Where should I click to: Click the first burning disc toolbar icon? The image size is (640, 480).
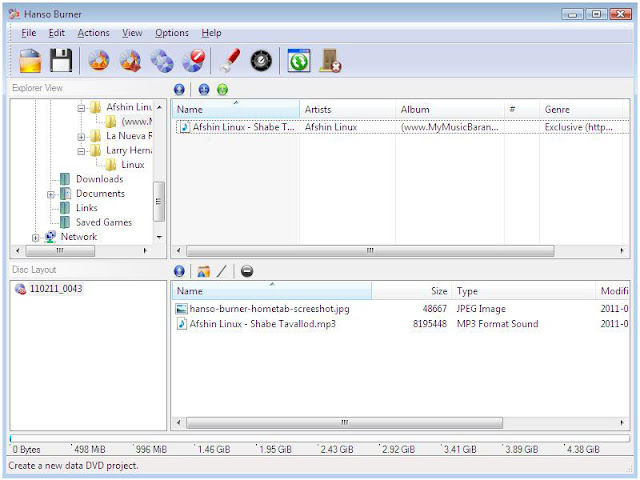coord(99,61)
